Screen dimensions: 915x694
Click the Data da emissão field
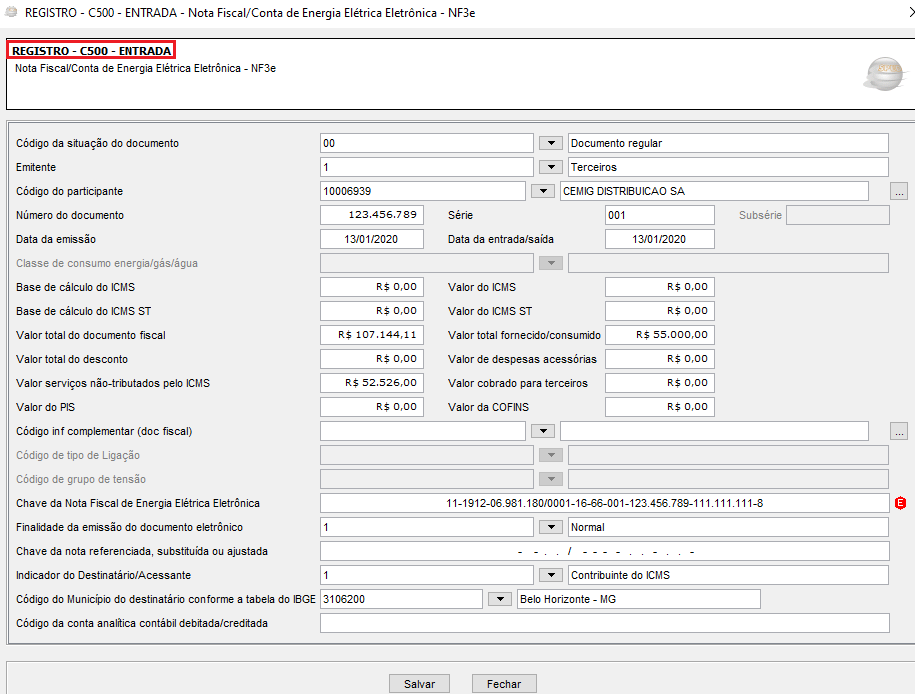click(371, 239)
